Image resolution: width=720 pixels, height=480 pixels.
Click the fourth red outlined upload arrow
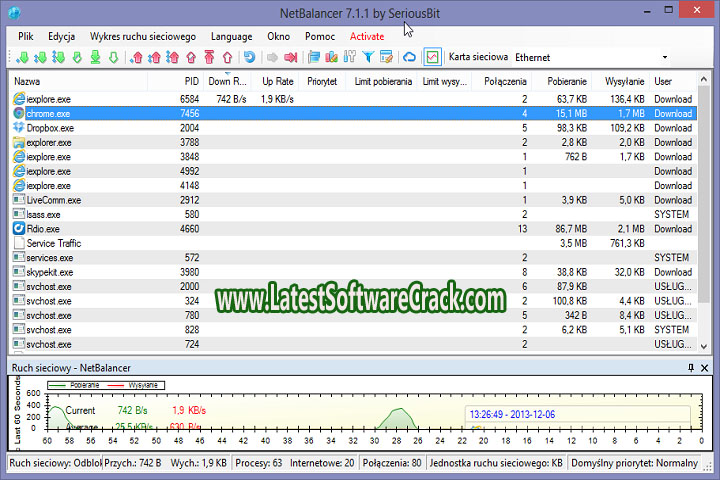191,57
